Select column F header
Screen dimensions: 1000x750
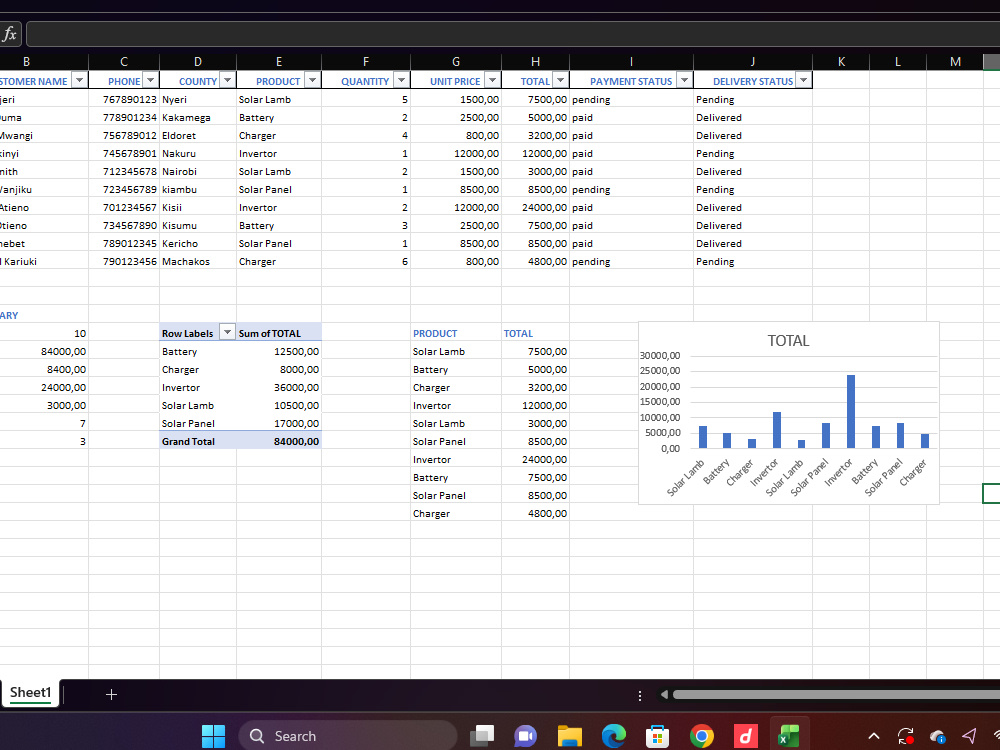[x=366, y=62]
